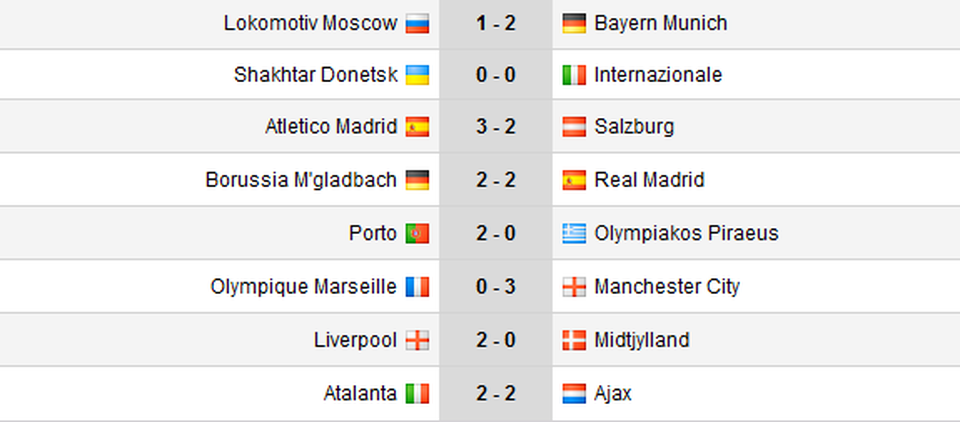Viewport: 960px width, 422px height.
Task: Open the Real Madrid team page
Action: (x=649, y=180)
